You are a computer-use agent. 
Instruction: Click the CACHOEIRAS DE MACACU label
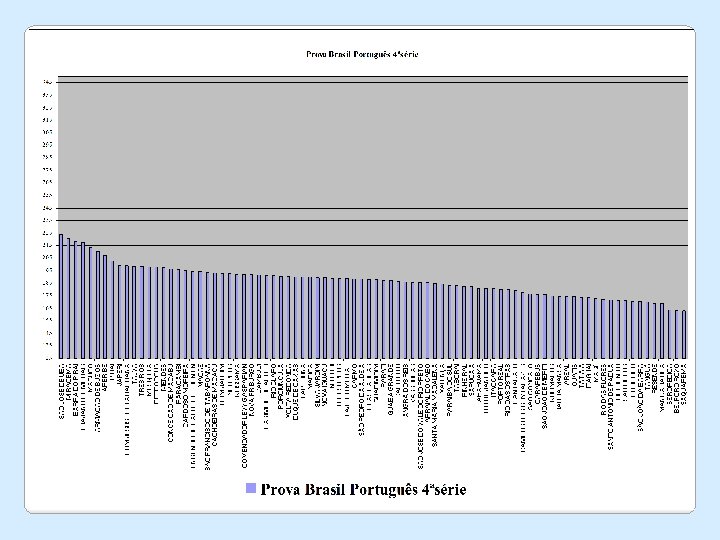(x=215, y=405)
